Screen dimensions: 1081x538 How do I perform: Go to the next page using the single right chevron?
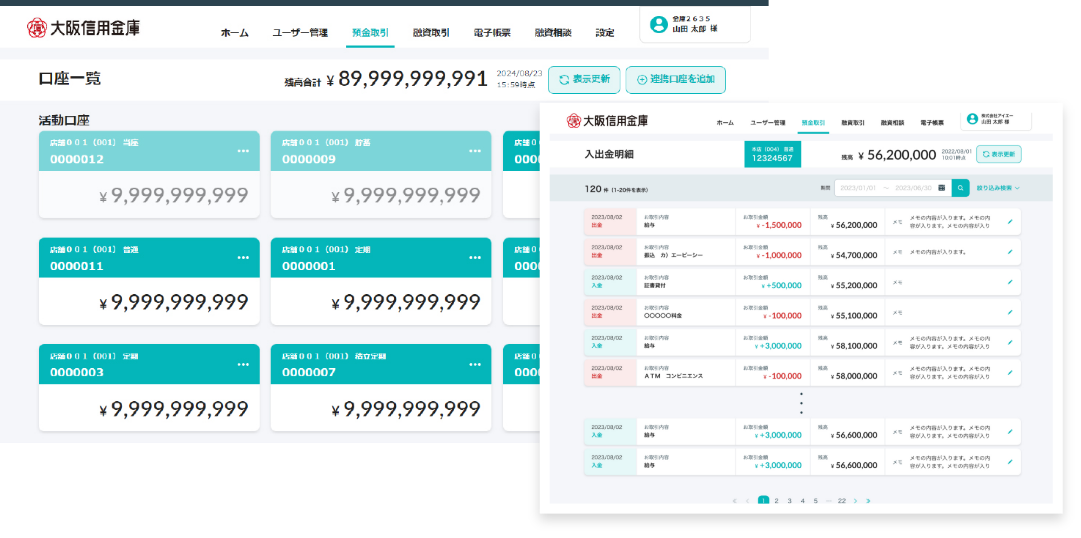pos(855,500)
